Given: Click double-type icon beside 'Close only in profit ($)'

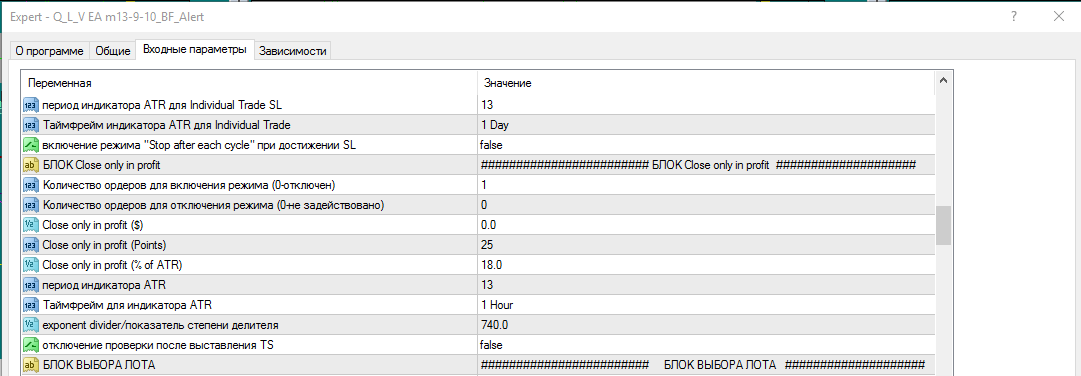Looking at the screenshot, I should click(32, 225).
